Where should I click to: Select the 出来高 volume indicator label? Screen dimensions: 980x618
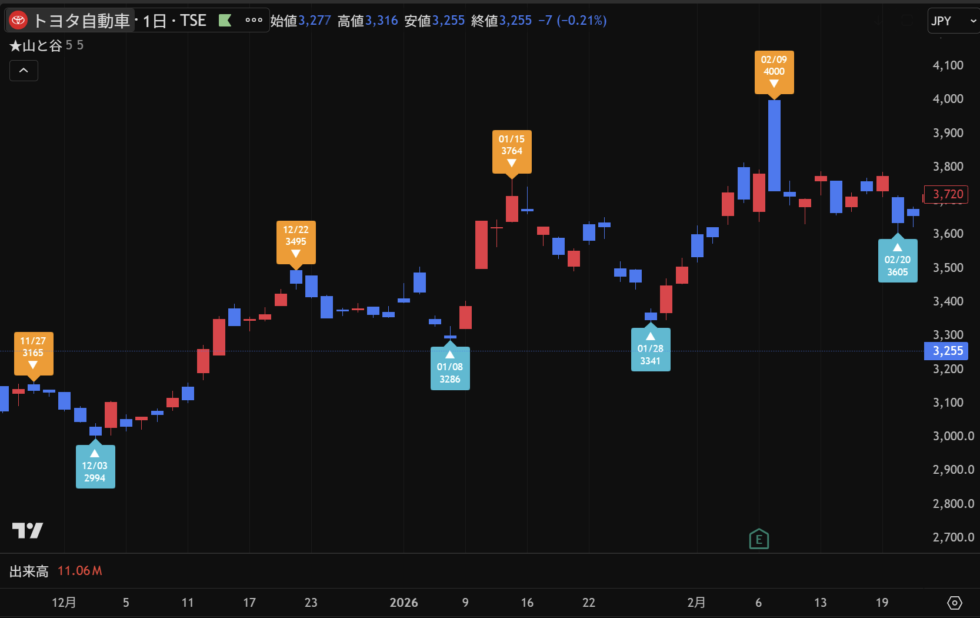pyautogui.click(x=28, y=571)
